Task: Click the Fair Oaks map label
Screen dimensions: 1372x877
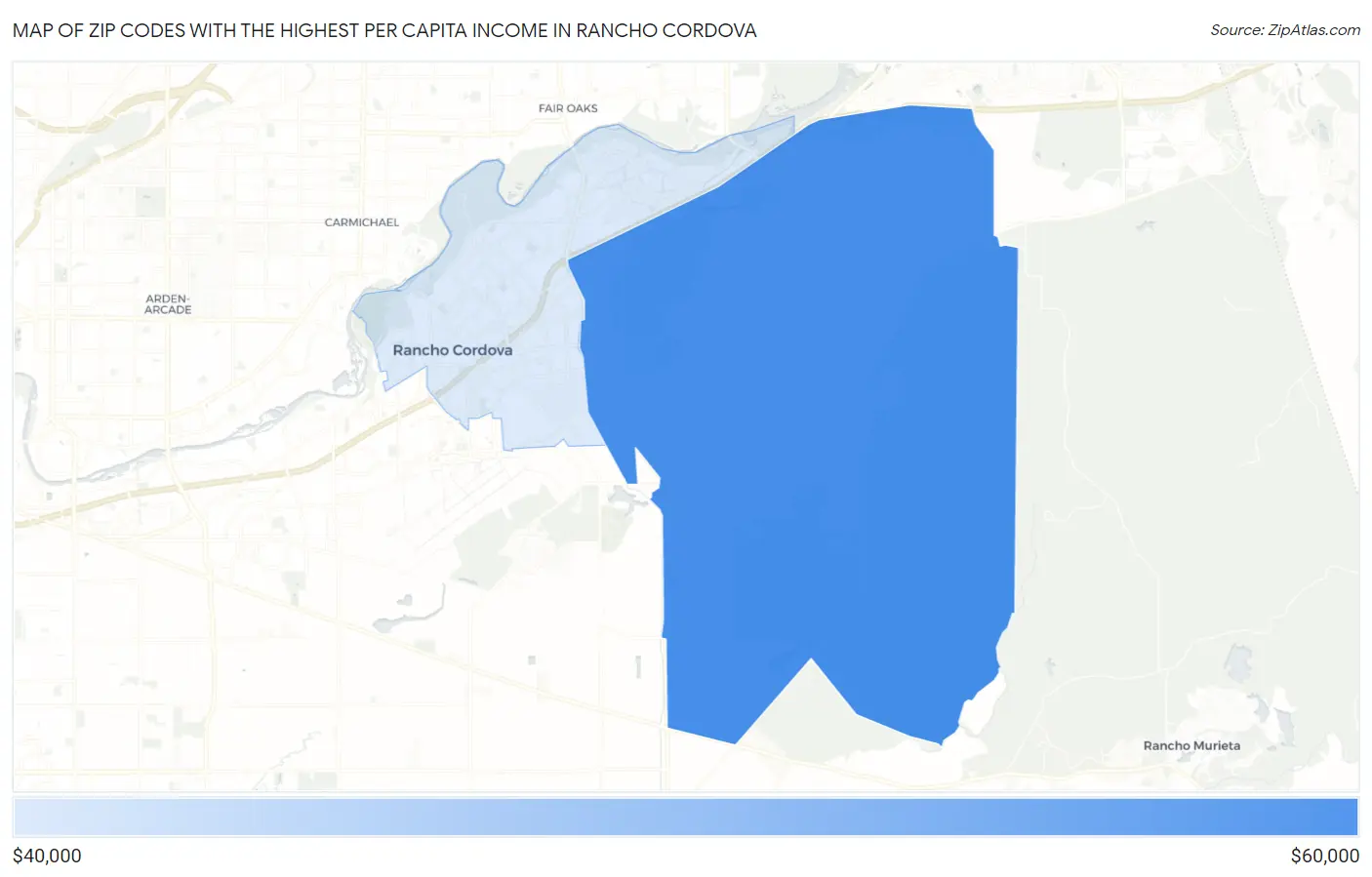Action: coord(568,108)
